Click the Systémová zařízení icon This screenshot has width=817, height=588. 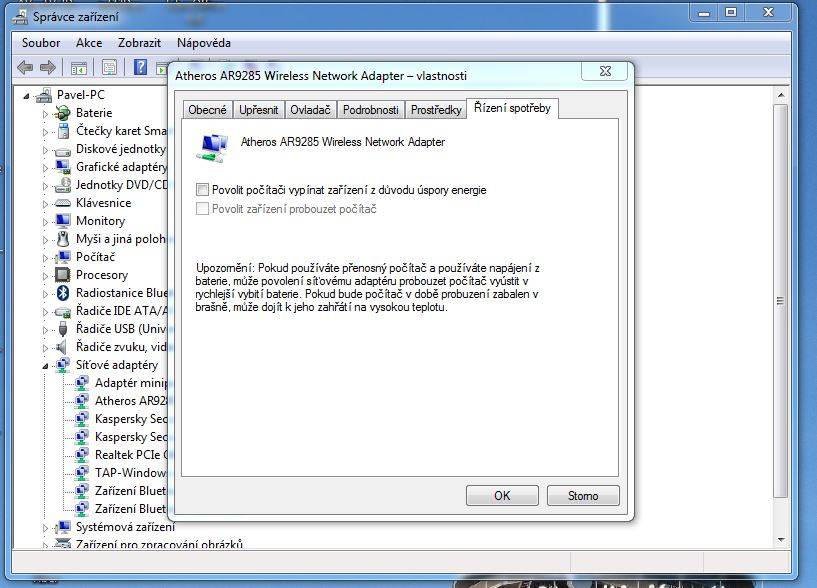[x=63, y=527]
